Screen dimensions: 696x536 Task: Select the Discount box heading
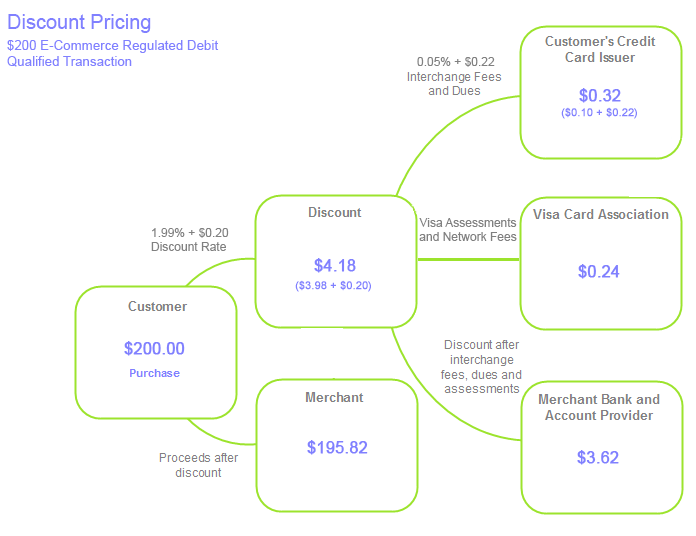pyautogui.click(x=335, y=213)
